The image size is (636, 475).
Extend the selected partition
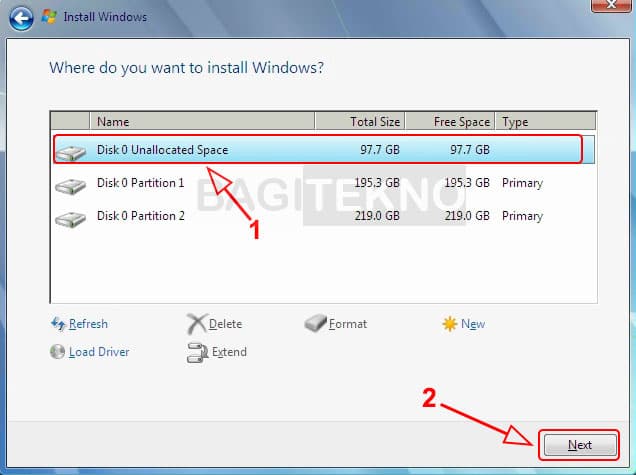[x=229, y=352]
